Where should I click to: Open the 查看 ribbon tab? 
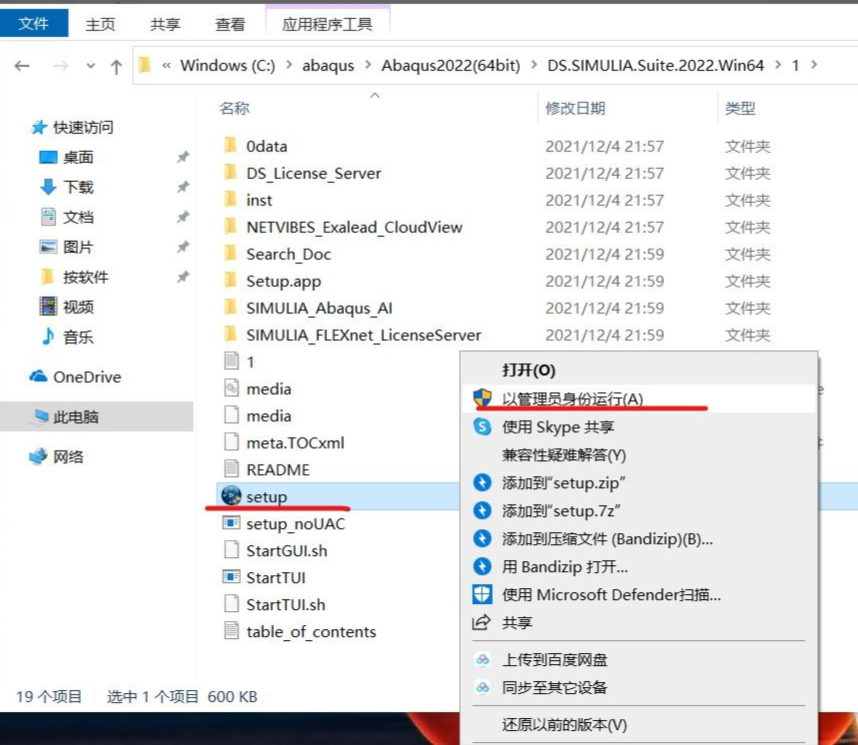click(230, 25)
